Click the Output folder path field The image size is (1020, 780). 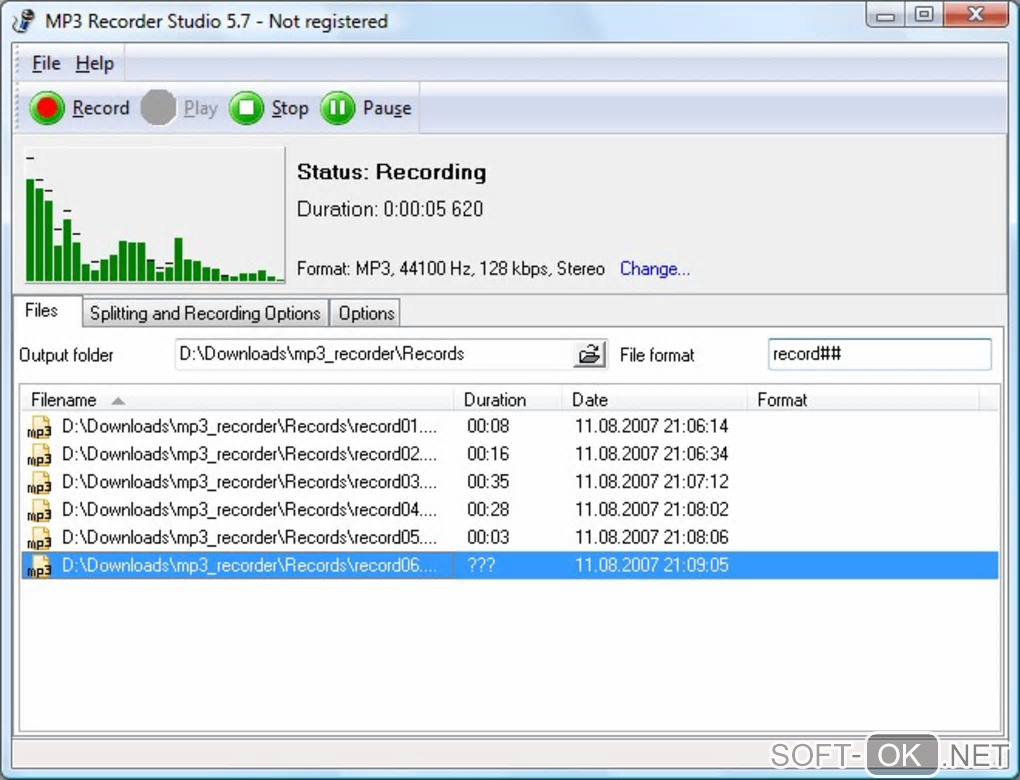374,355
